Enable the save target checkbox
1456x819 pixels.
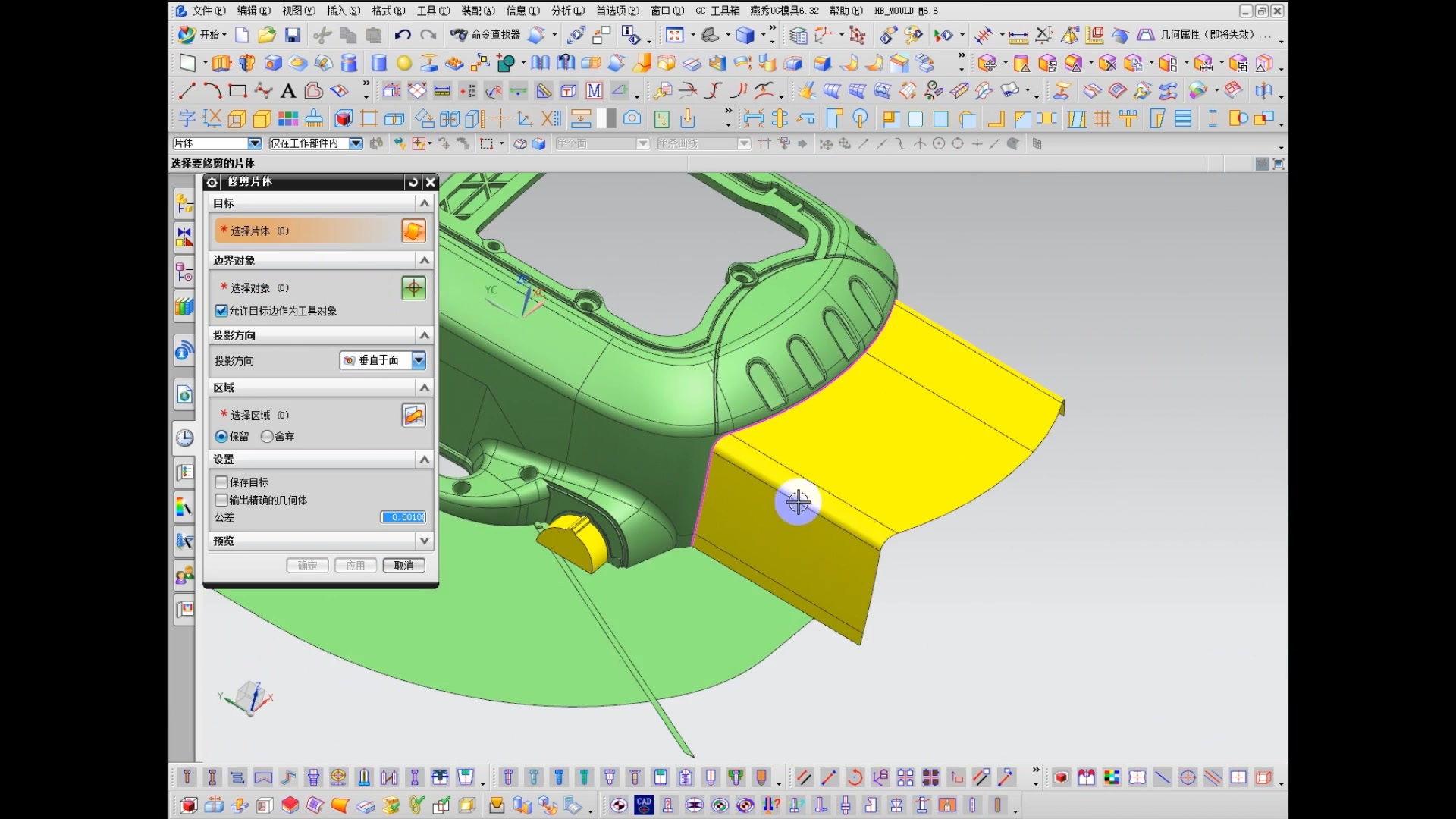(222, 482)
